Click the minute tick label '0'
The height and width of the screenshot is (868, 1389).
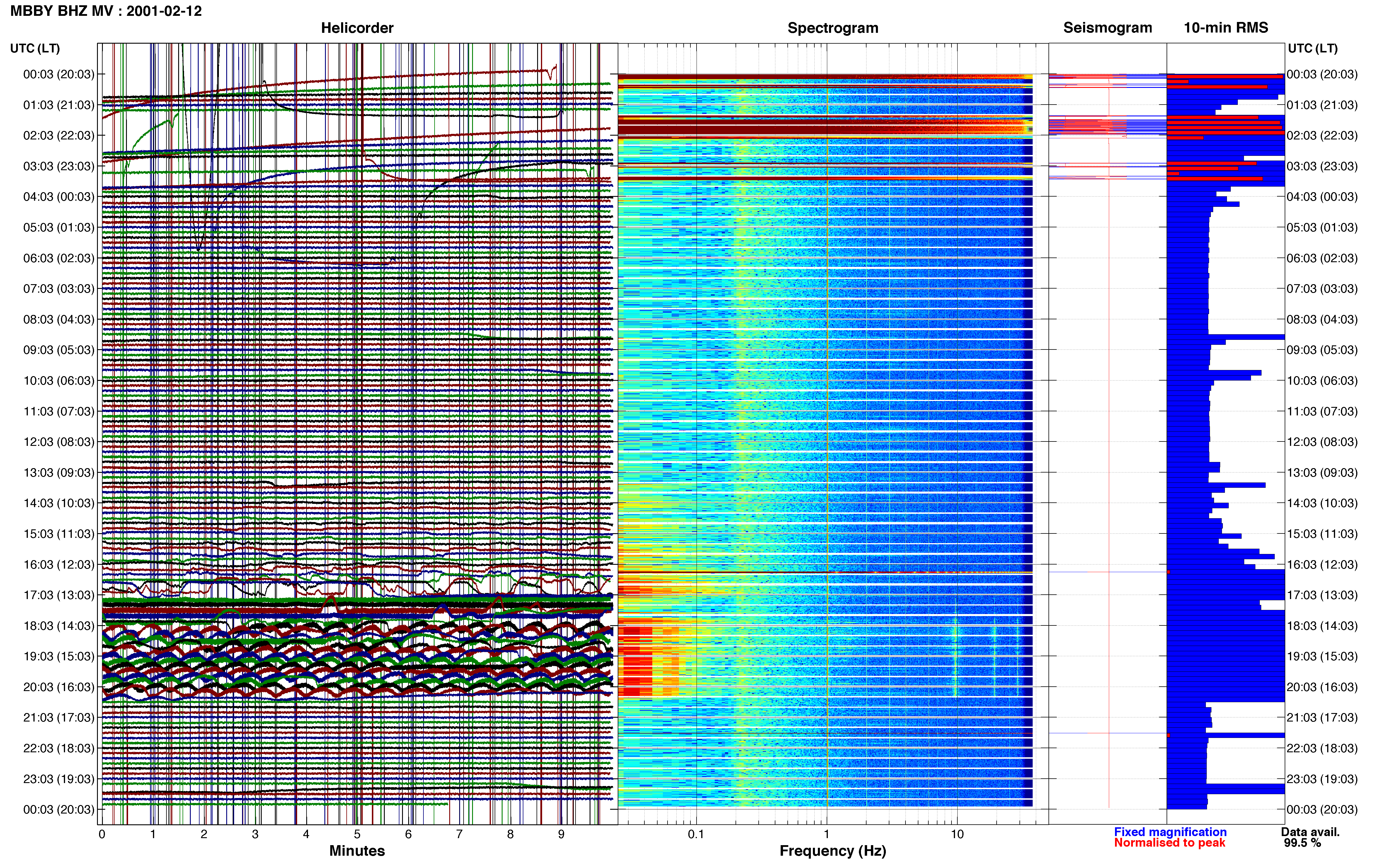102,834
